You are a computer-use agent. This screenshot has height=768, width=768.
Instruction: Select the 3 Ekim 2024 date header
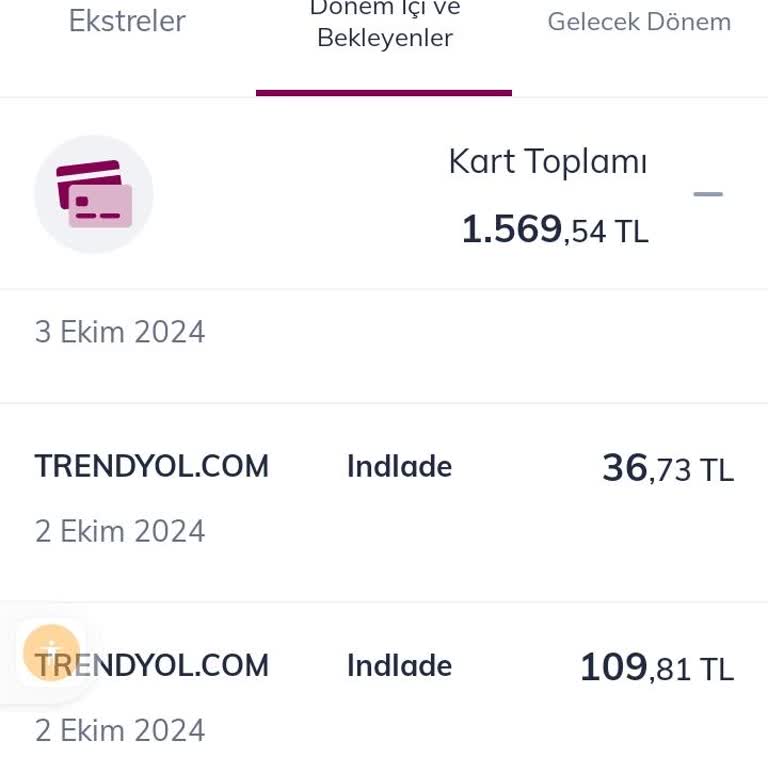click(120, 332)
